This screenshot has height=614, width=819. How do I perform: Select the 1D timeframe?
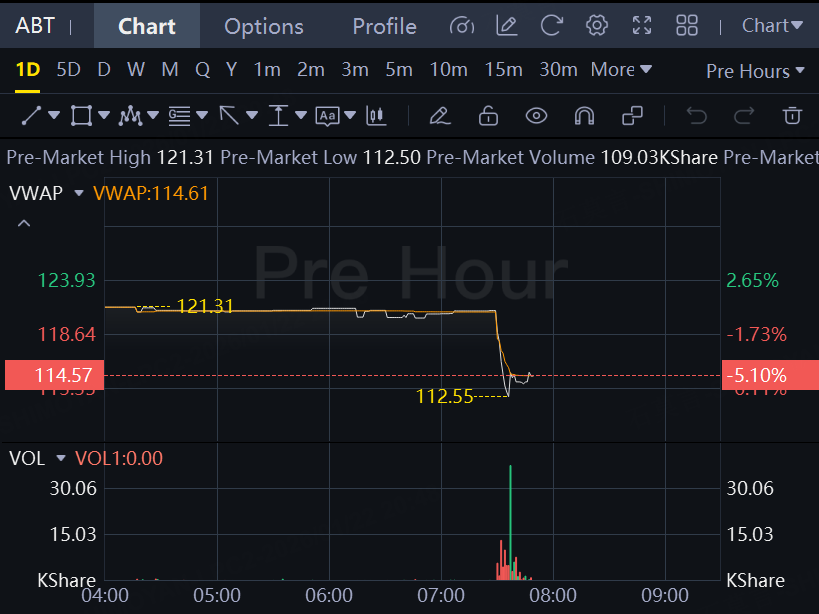click(28, 69)
